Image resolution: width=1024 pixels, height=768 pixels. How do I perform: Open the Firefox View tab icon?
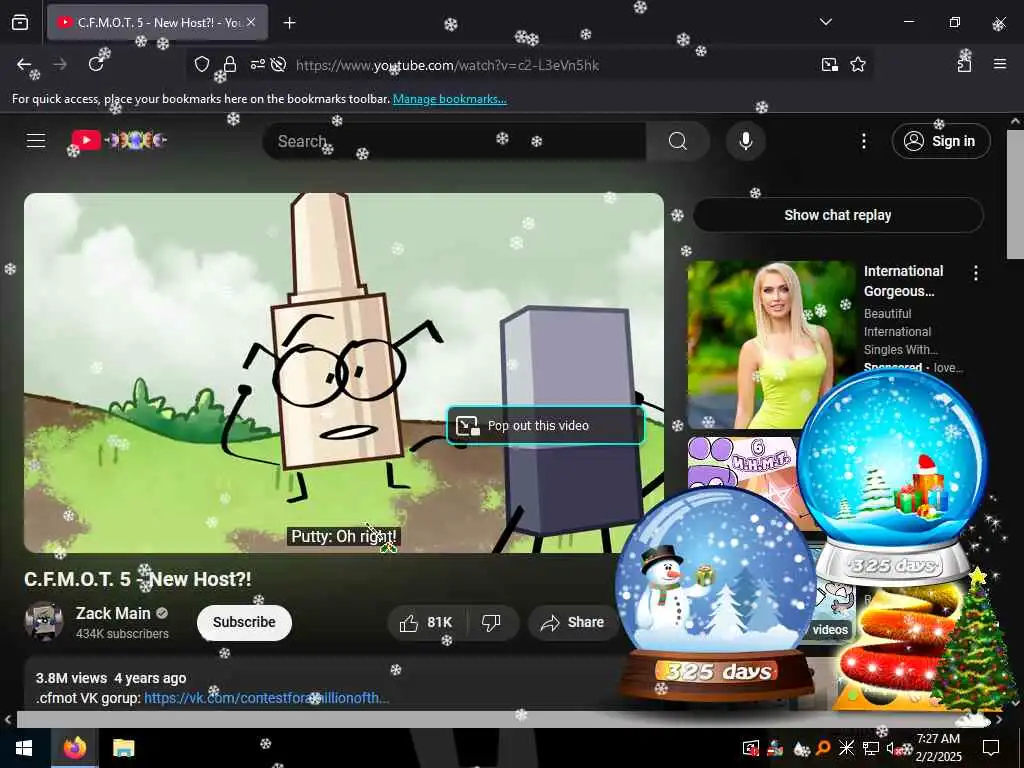[20, 22]
